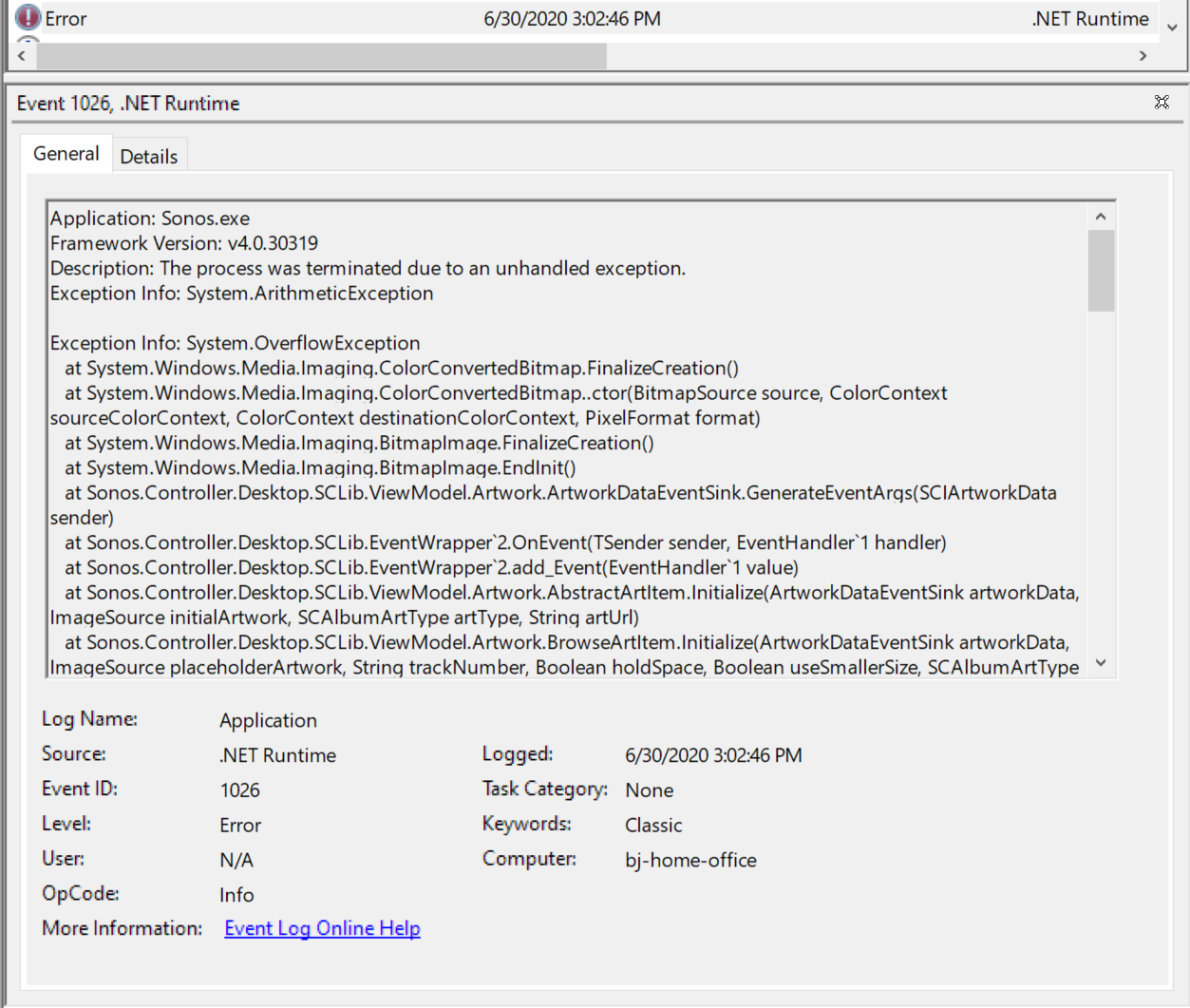Click Task Category value 'None'

click(650, 790)
